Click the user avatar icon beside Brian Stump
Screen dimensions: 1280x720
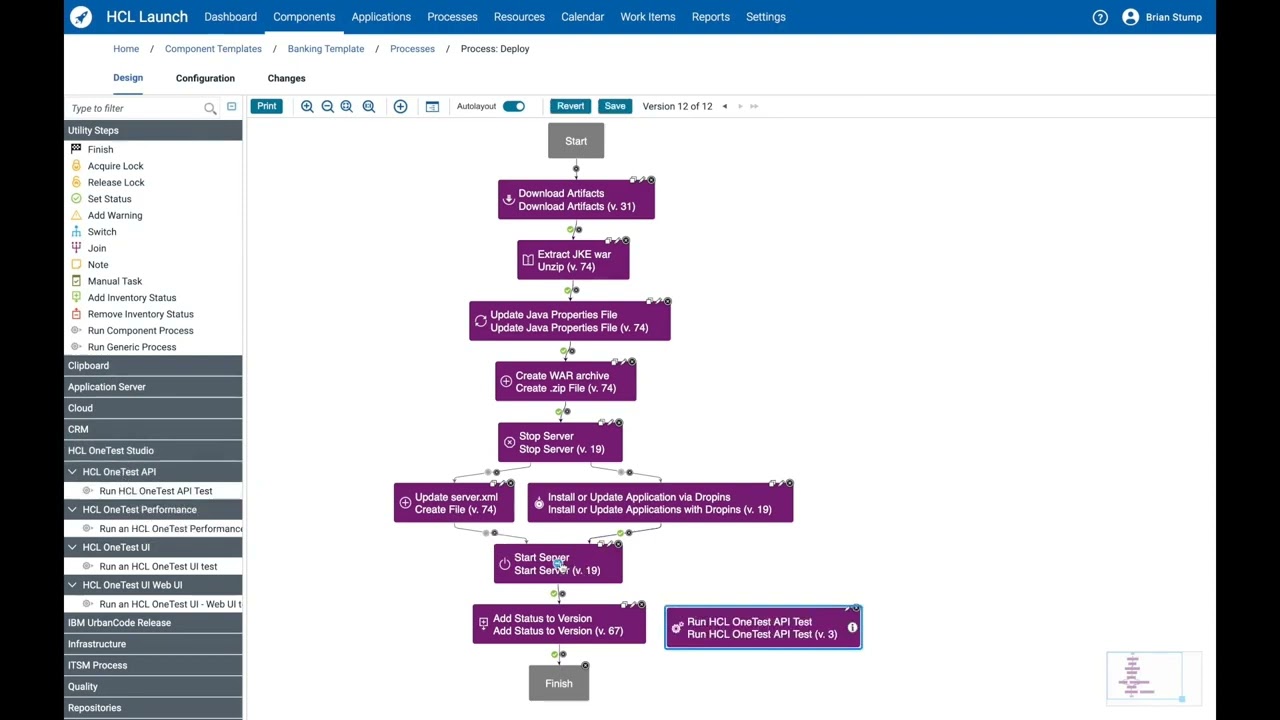coord(1130,17)
